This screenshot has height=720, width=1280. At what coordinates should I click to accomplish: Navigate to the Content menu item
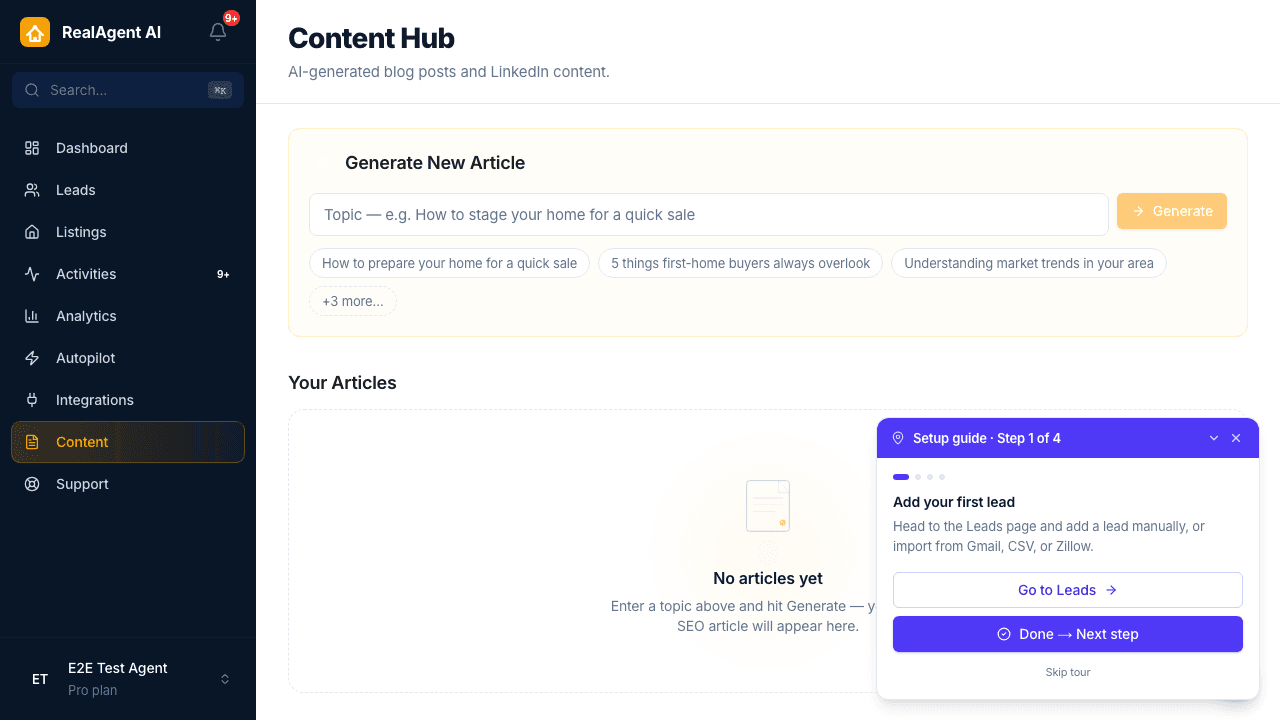tap(82, 442)
